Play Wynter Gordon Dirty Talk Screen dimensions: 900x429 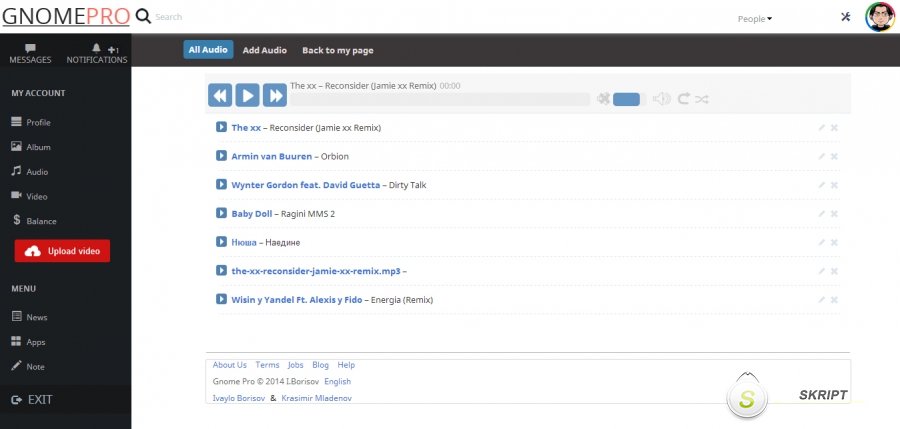point(221,184)
